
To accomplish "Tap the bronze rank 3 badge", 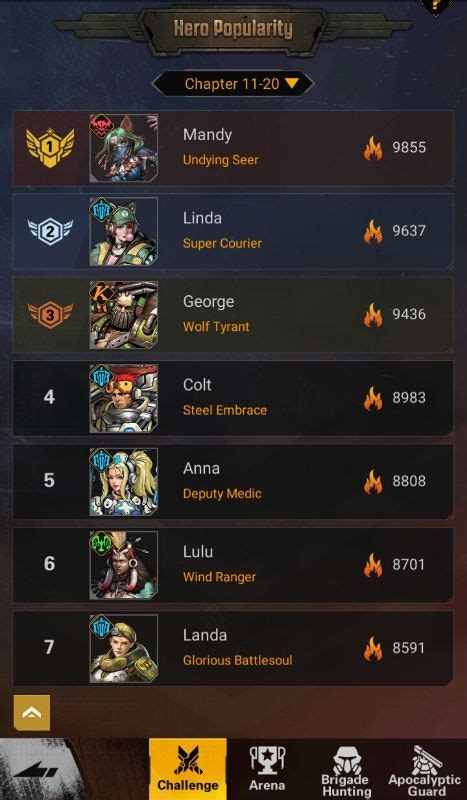I will pyautogui.click(x=50, y=315).
